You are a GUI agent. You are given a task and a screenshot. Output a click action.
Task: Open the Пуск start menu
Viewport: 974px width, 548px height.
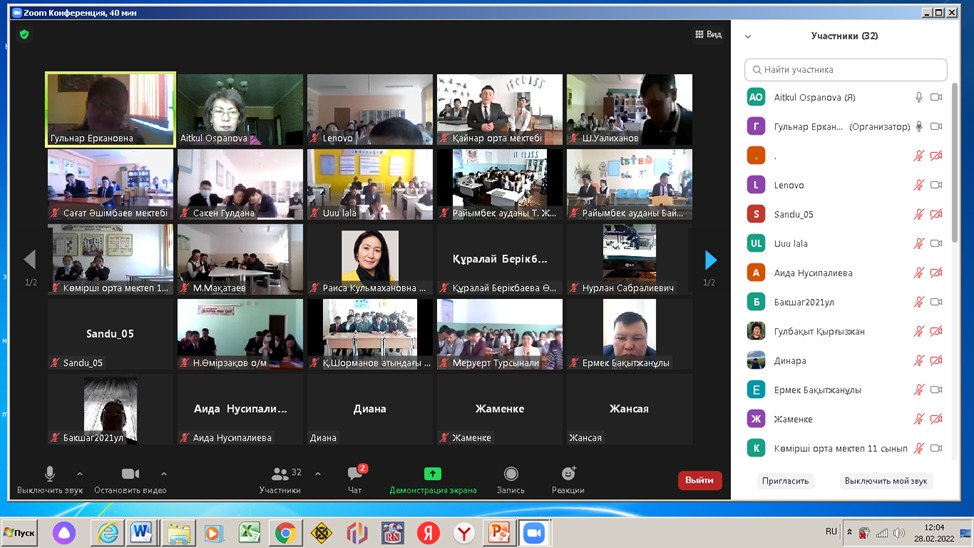[x=19, y=533]
